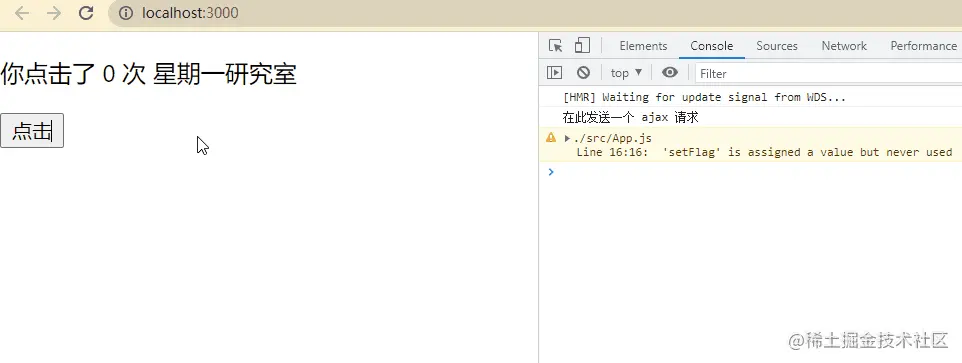The height and width of the screenshot is (363, 962).
Task: Show the console sidebar
Action: 554,73
